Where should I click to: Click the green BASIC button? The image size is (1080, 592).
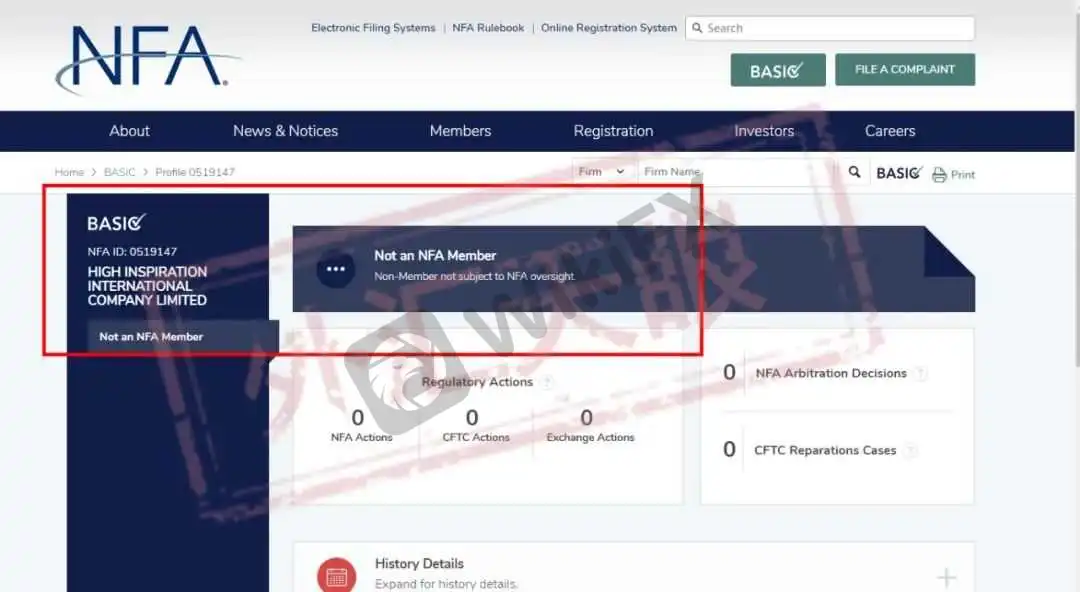tap(778, 70)
